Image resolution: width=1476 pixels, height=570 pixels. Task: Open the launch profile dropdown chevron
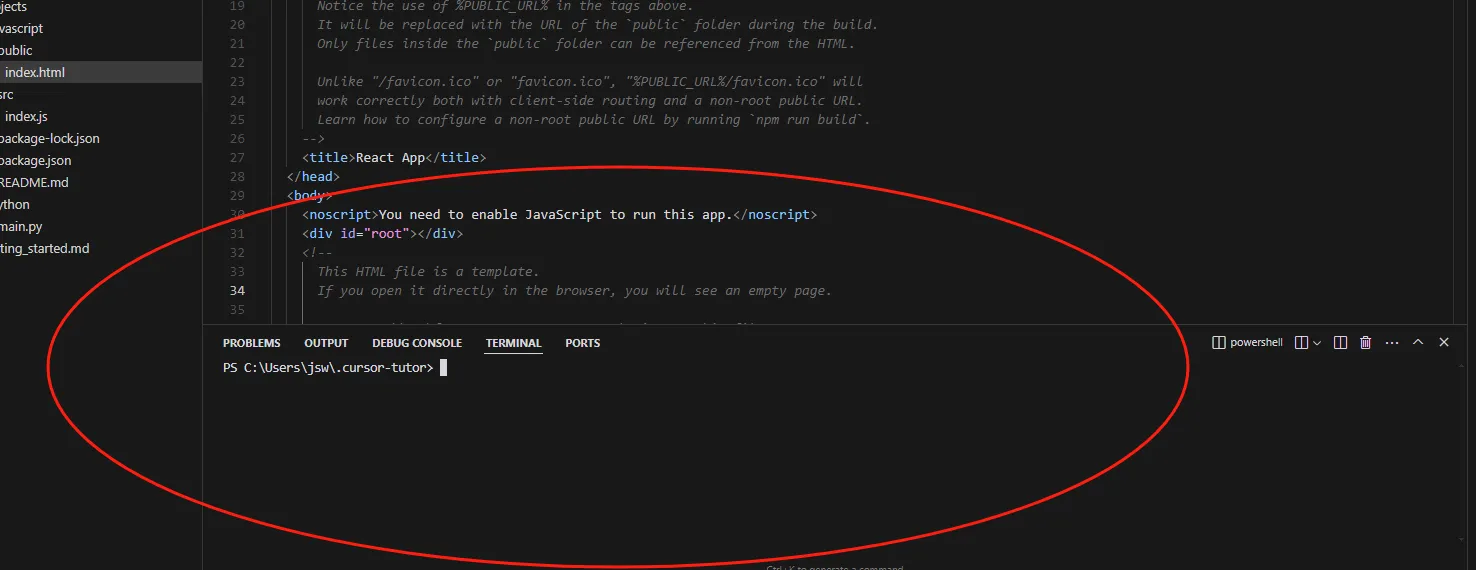click(x=1317, y=343)
